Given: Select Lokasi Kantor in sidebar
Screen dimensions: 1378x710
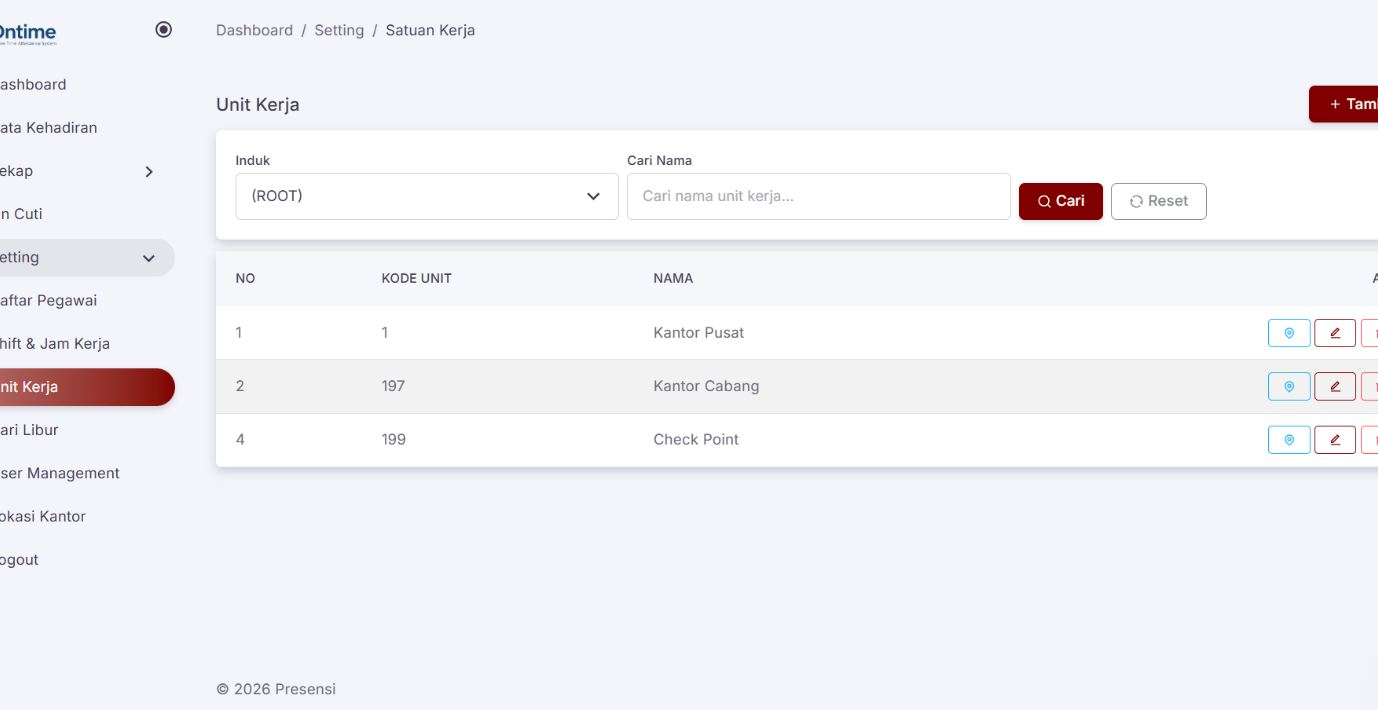Looking at the screenshot, I should click(x=43, y=516).
